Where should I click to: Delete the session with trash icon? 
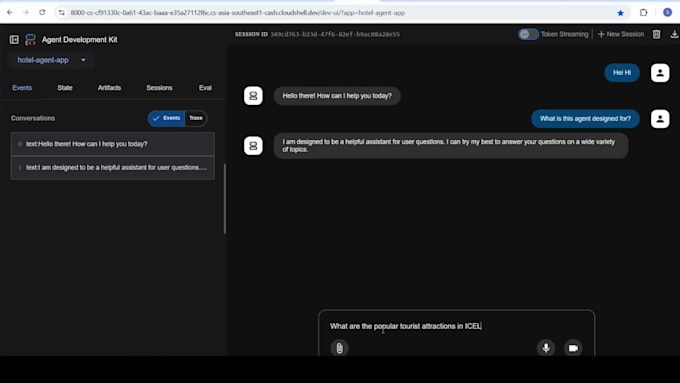pos(657,34)
